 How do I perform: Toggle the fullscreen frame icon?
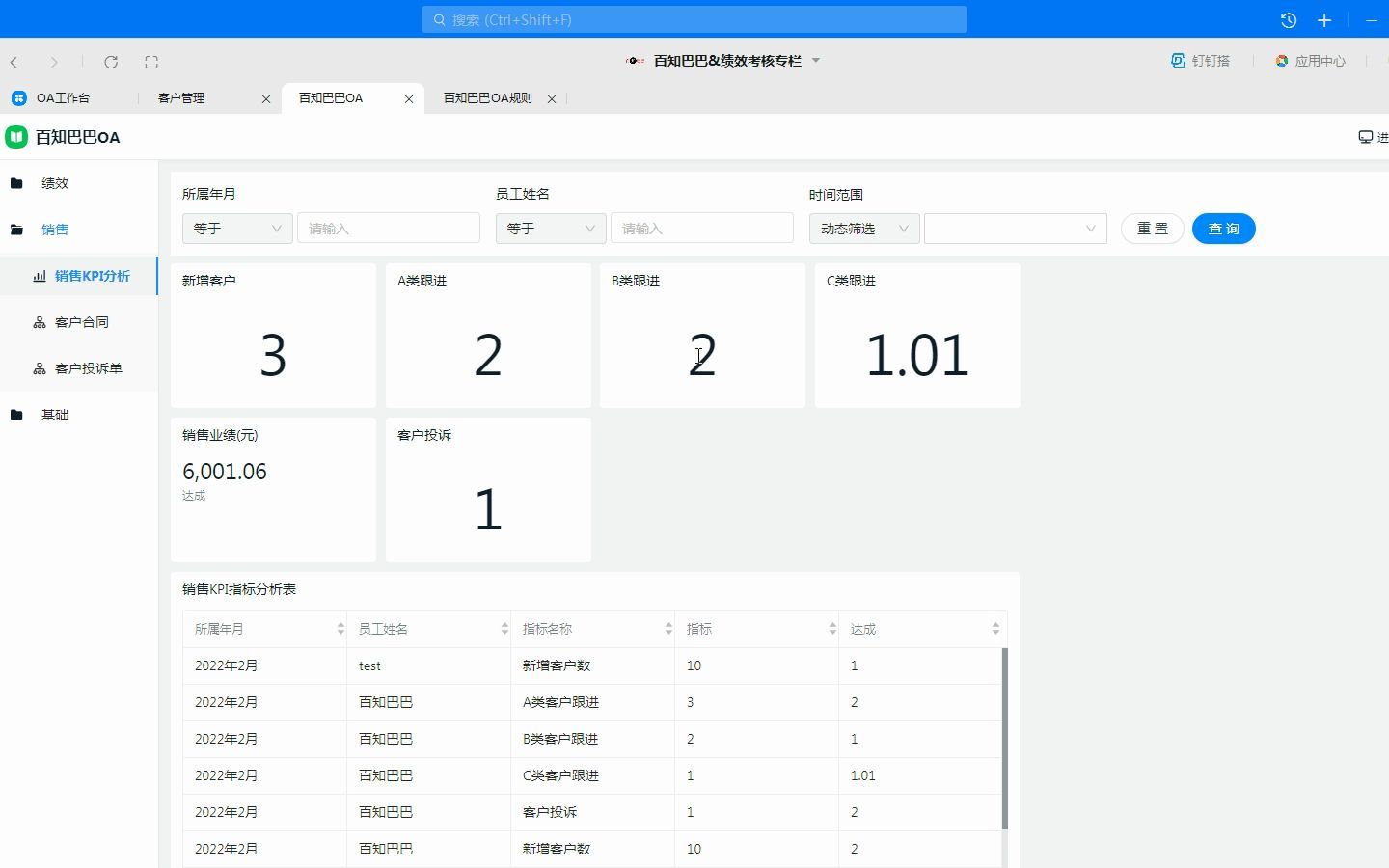tap(151, 62)
